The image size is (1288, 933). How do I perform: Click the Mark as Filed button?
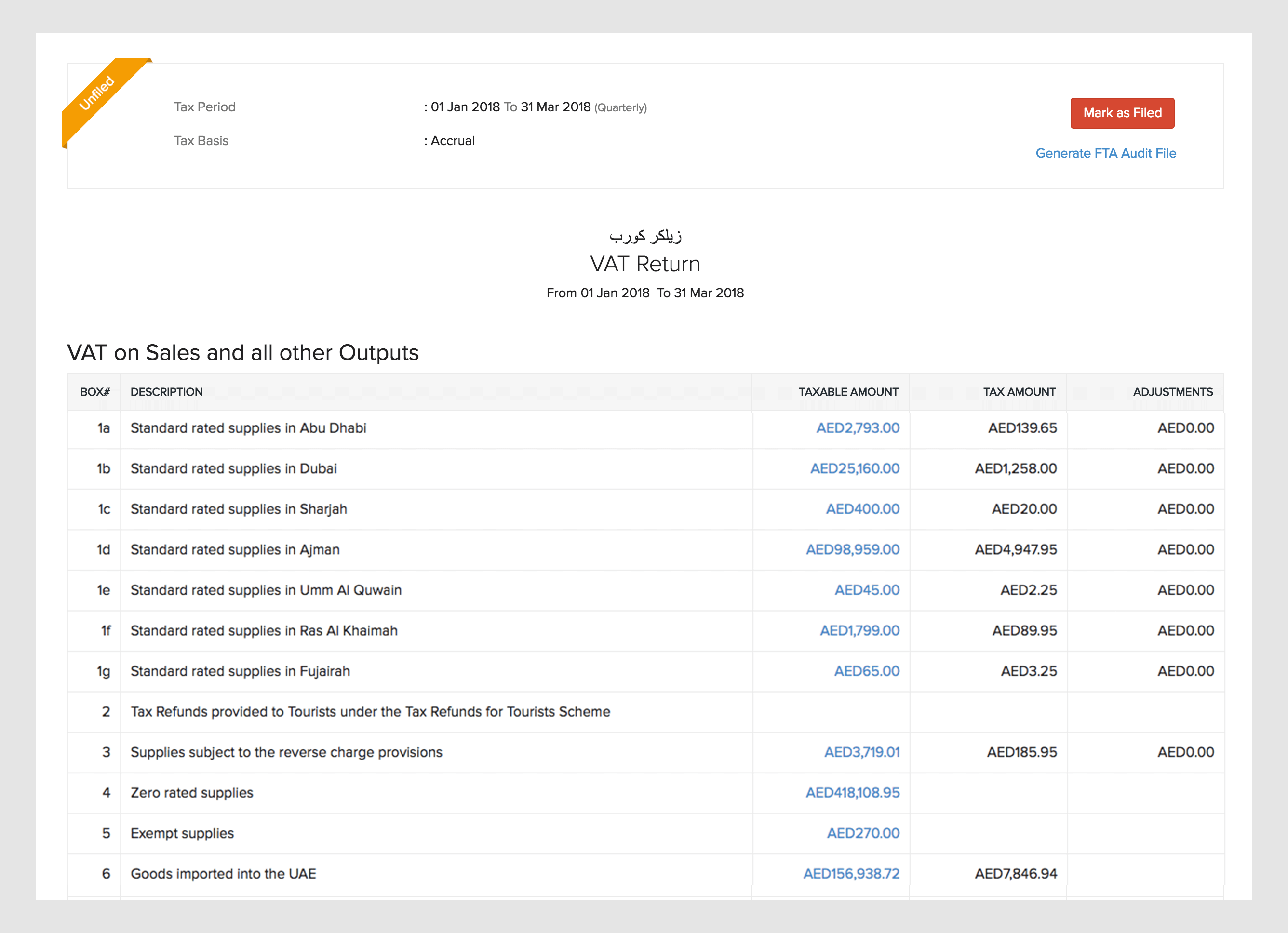[x=1122, y=113]
